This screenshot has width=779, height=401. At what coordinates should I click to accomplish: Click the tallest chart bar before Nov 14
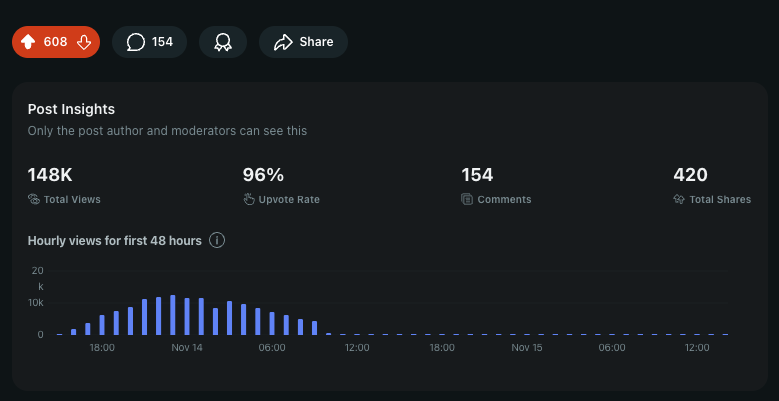click(173, 315)
